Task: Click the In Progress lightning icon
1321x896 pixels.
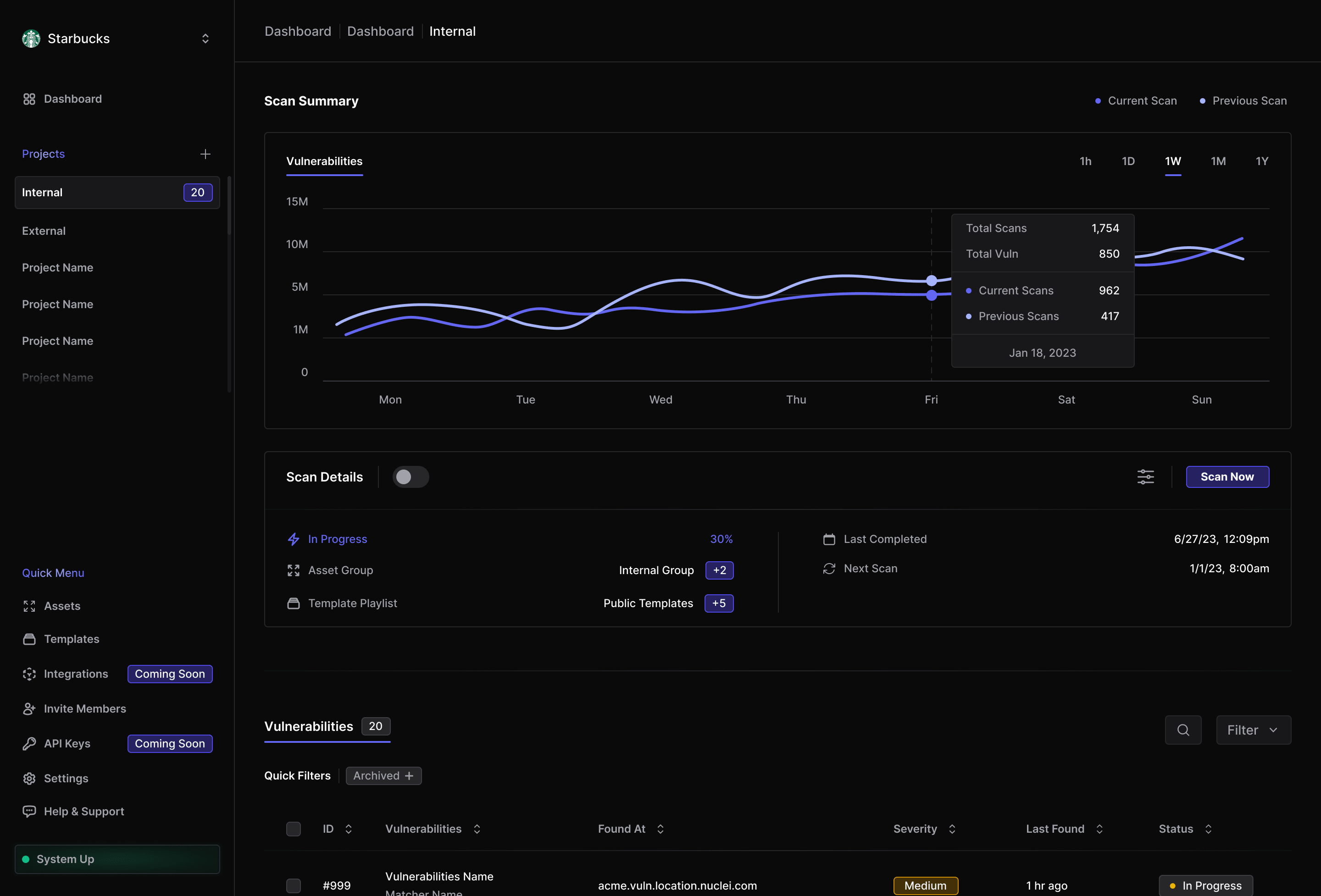Action: [293, 539]
